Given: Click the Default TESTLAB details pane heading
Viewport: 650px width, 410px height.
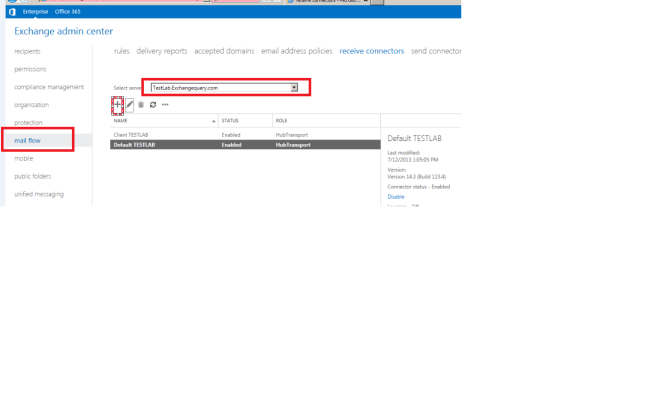Looking at the screenshot, I should (415, 138).
